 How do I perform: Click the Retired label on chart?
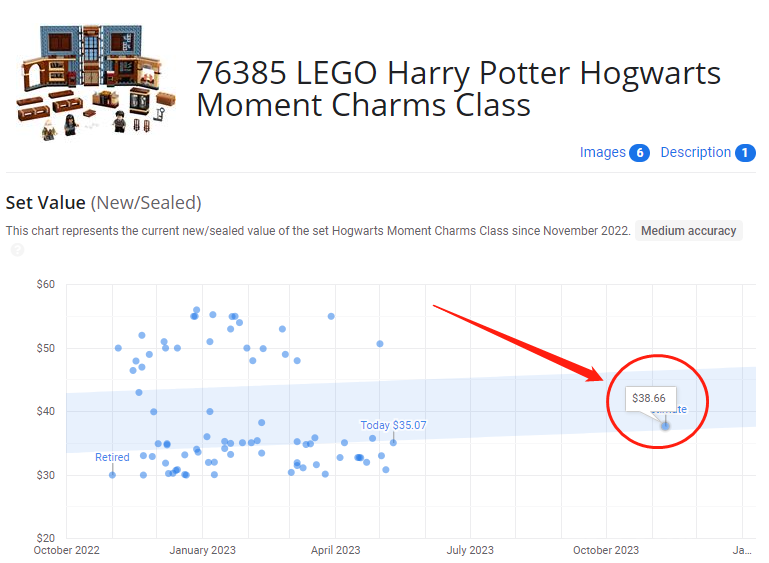112,457
